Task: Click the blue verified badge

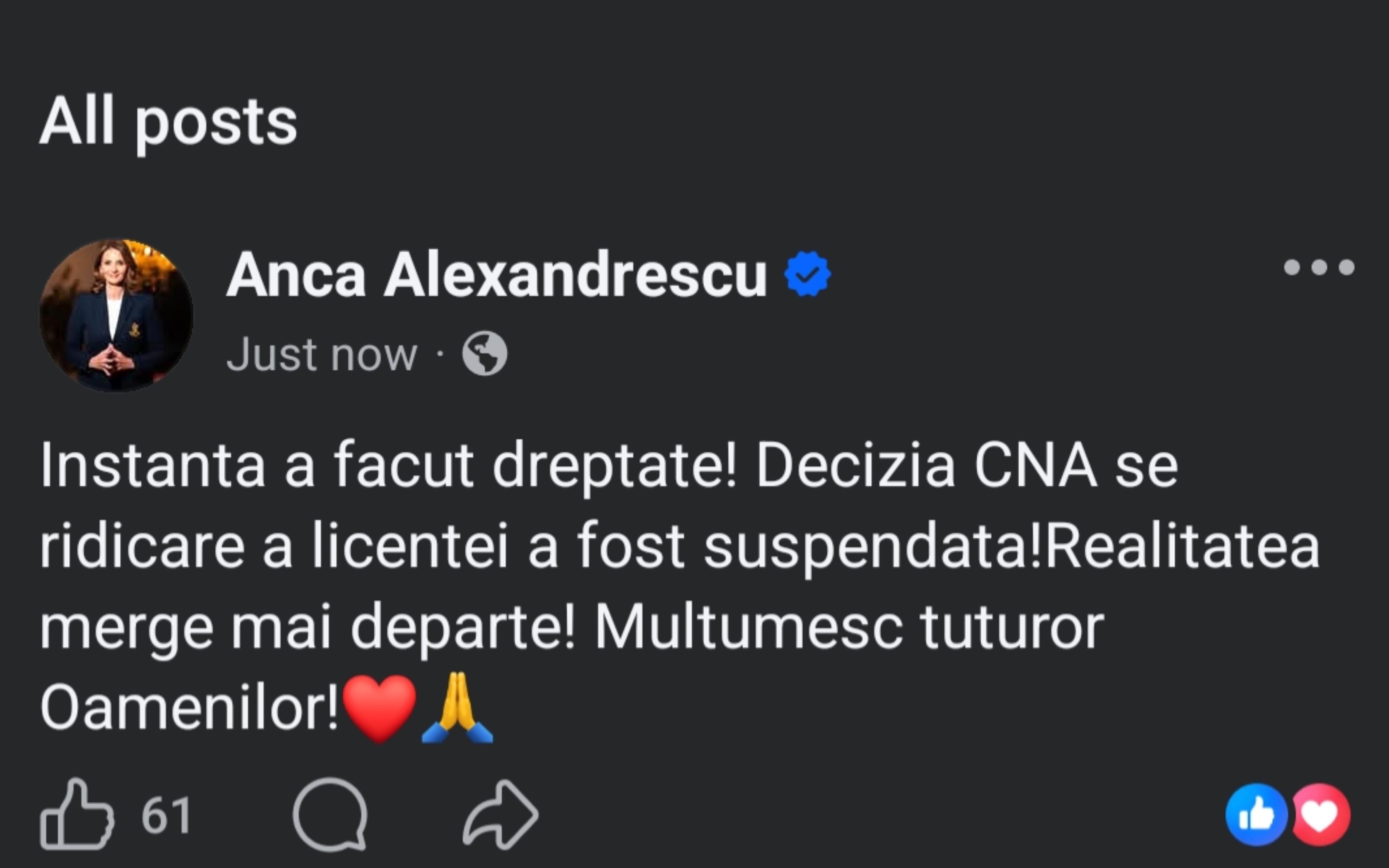Action: coord(807,274)
